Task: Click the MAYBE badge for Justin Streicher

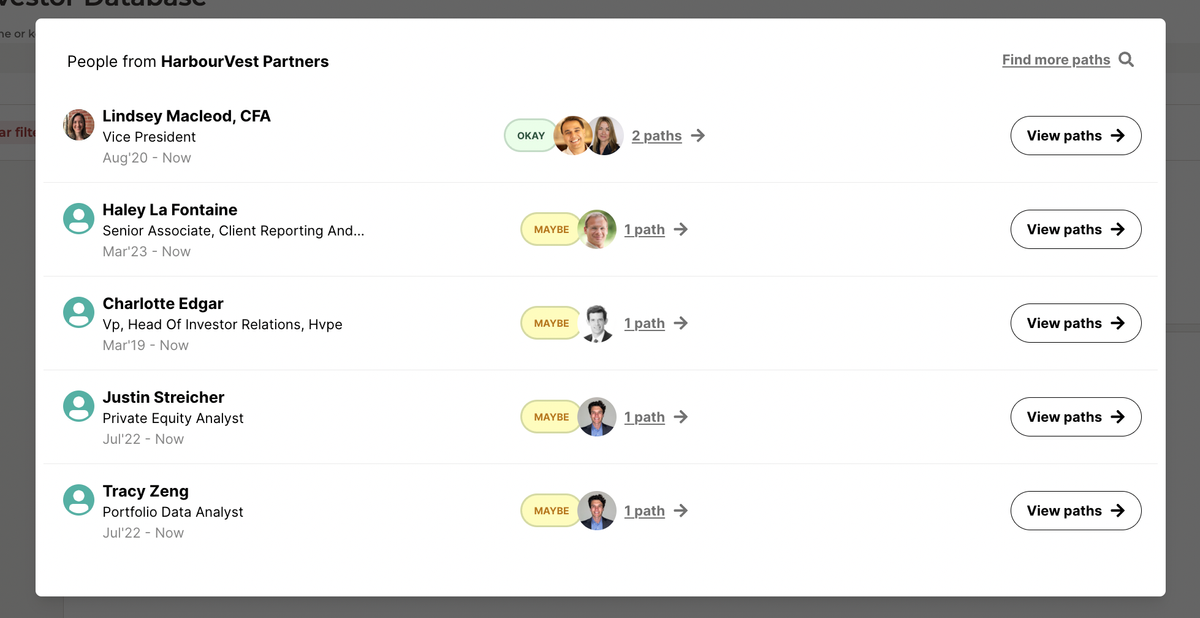Action: pyautogui.click(x=550, y=417)
